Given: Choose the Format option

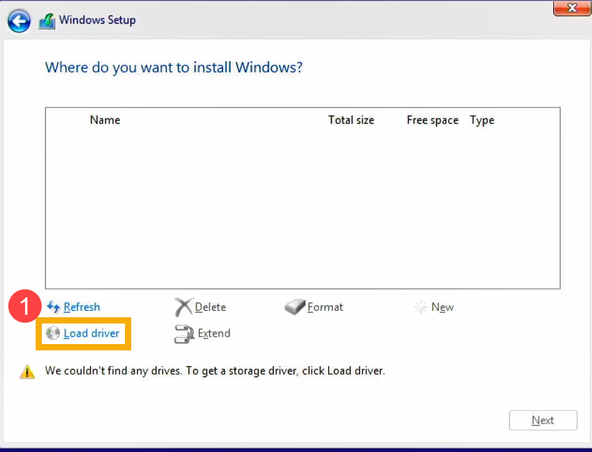Looking at the screenshot, I should 325,307.
